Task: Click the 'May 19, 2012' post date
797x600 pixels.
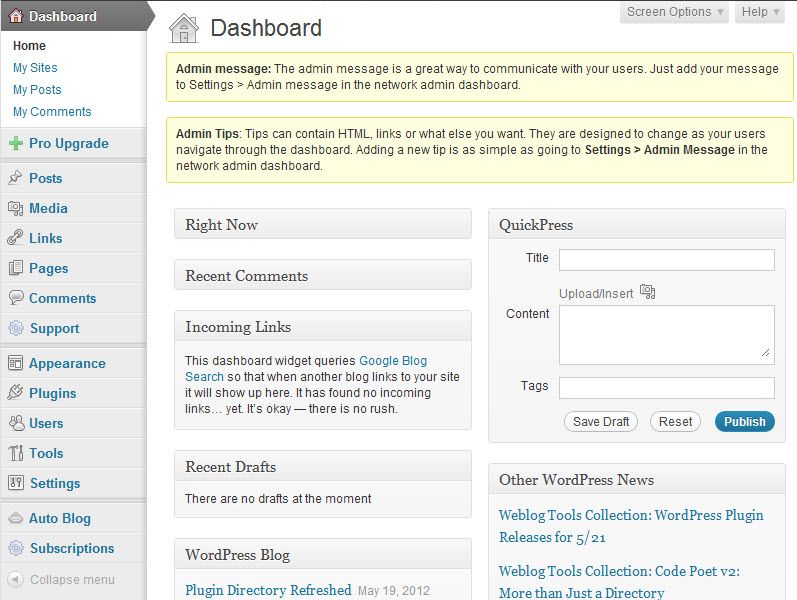Action: click(x=394, y=590)
